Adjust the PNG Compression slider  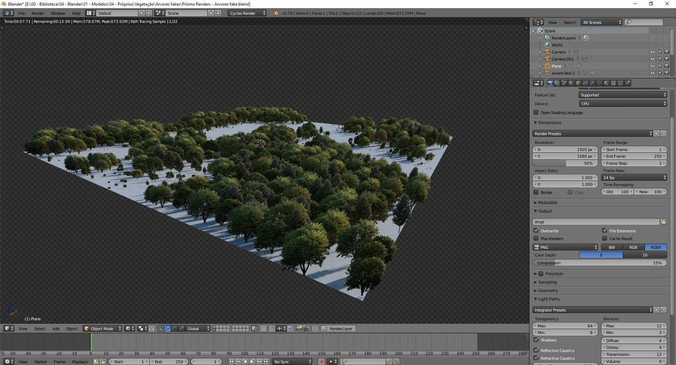pyautogui.click(x=600, y=263)
